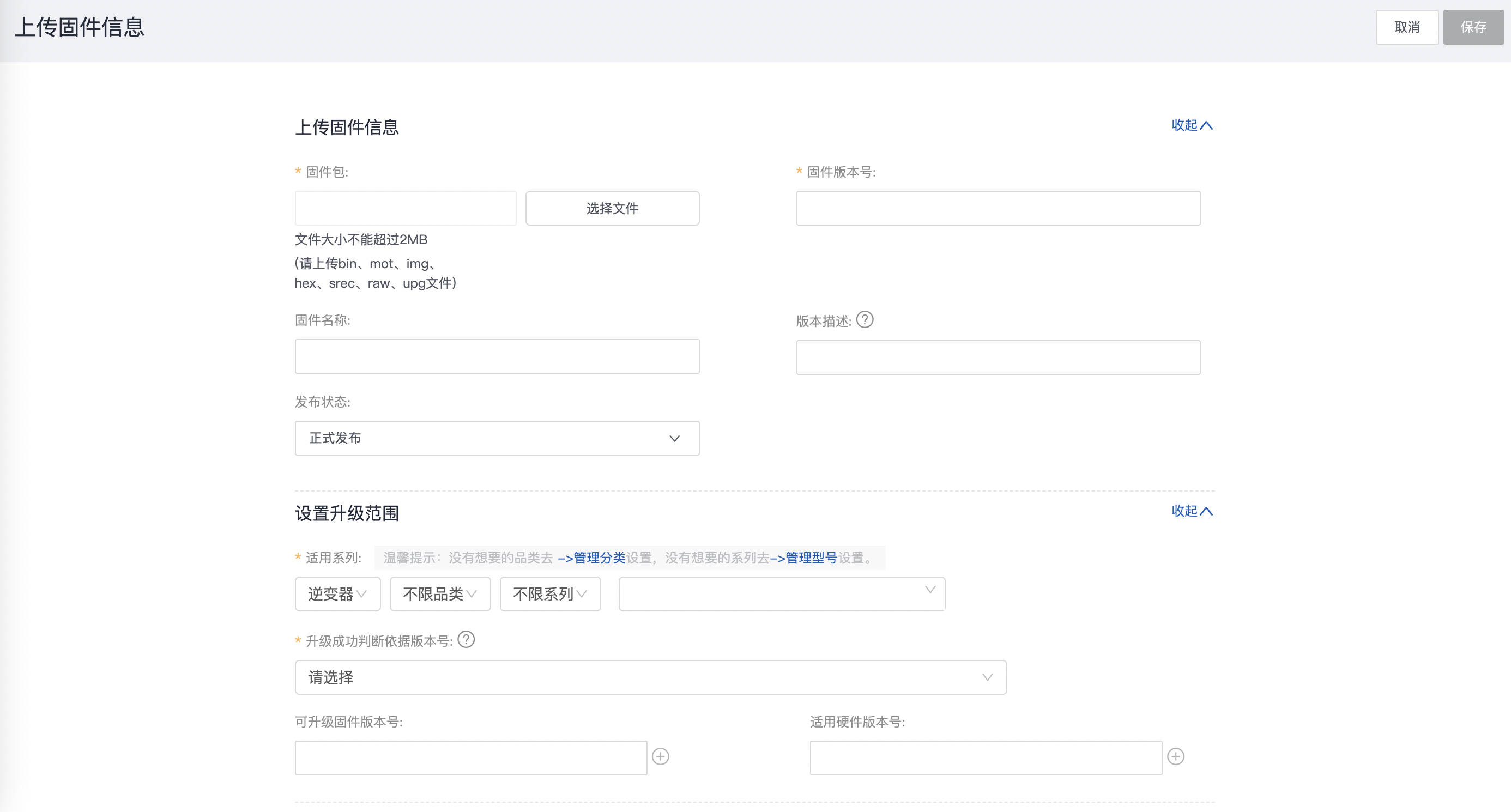The height and width of the screenshot is (812, 1511).
Task: Open the empty model dropdown after 不限系列
Action: point(781,594)
